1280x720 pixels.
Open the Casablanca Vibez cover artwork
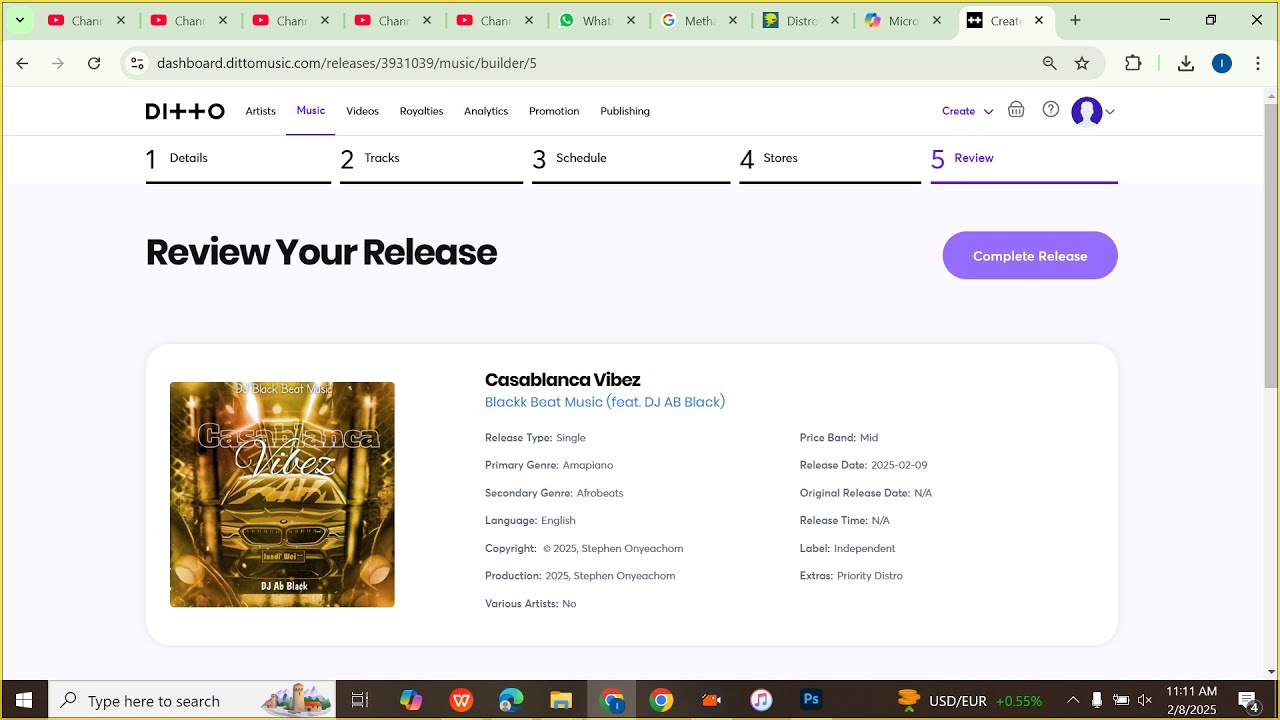pos(282,494)
